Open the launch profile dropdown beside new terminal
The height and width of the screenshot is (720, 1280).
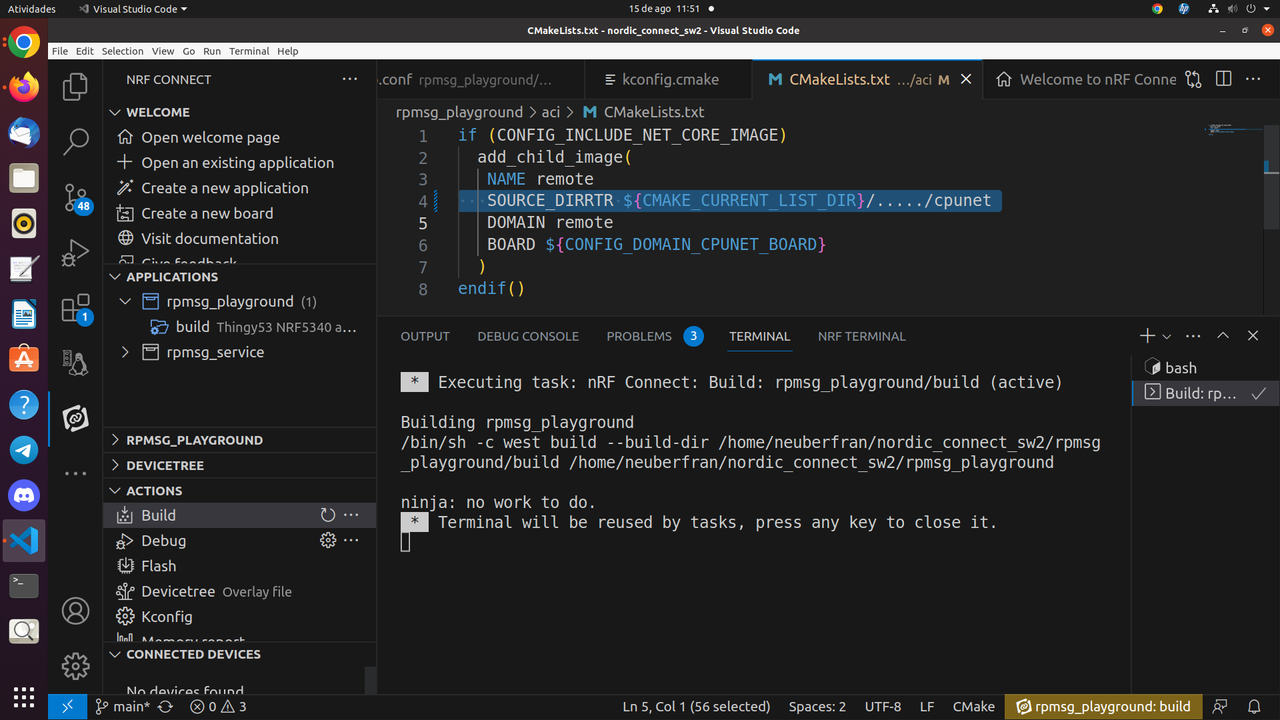click(1166, 337)
